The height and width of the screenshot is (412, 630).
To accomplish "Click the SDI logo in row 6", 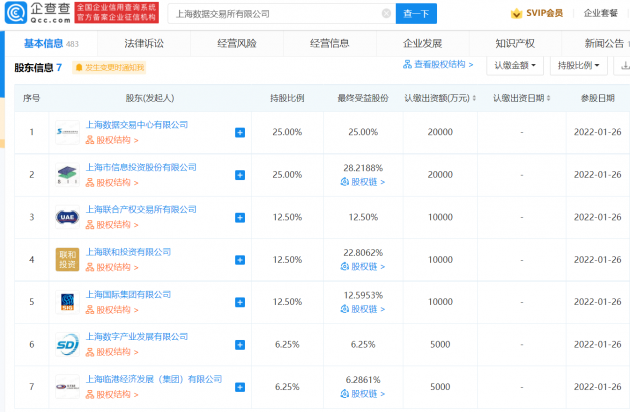I will (x=67, y=344).
